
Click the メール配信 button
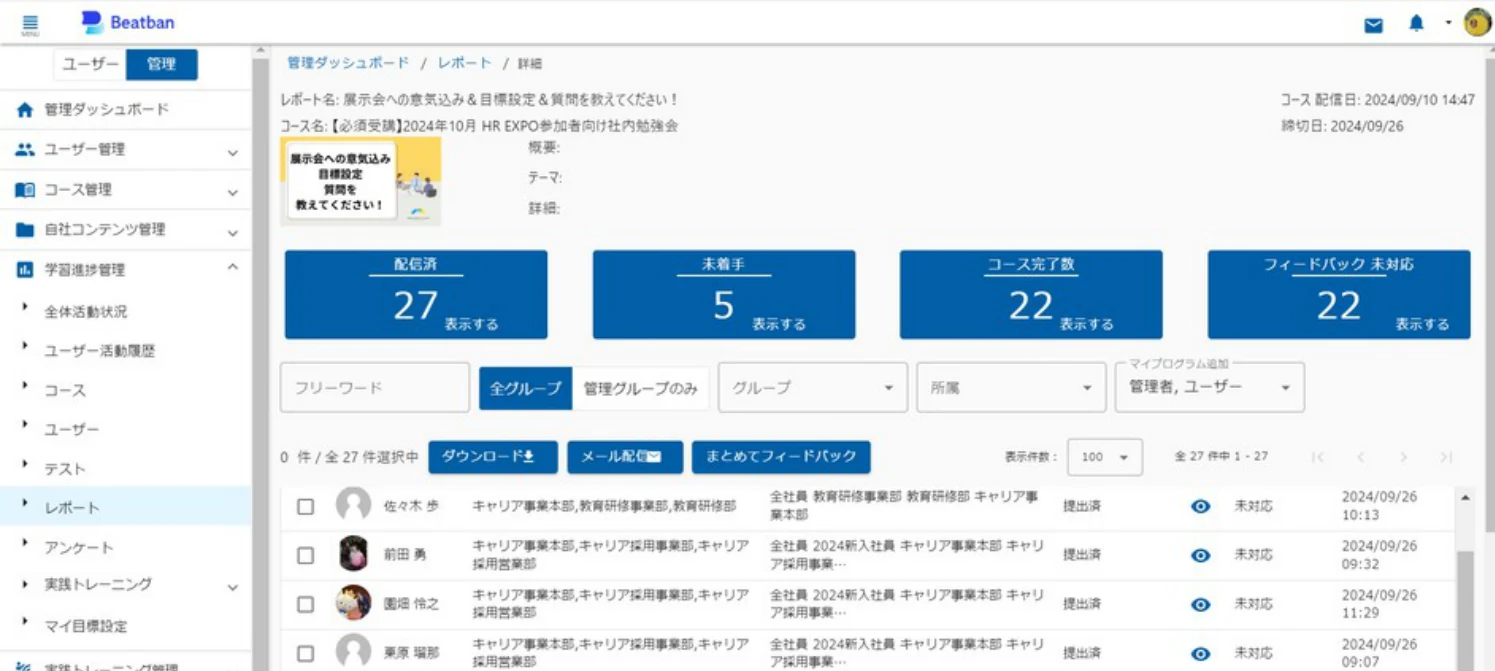[x=625, y=457]
